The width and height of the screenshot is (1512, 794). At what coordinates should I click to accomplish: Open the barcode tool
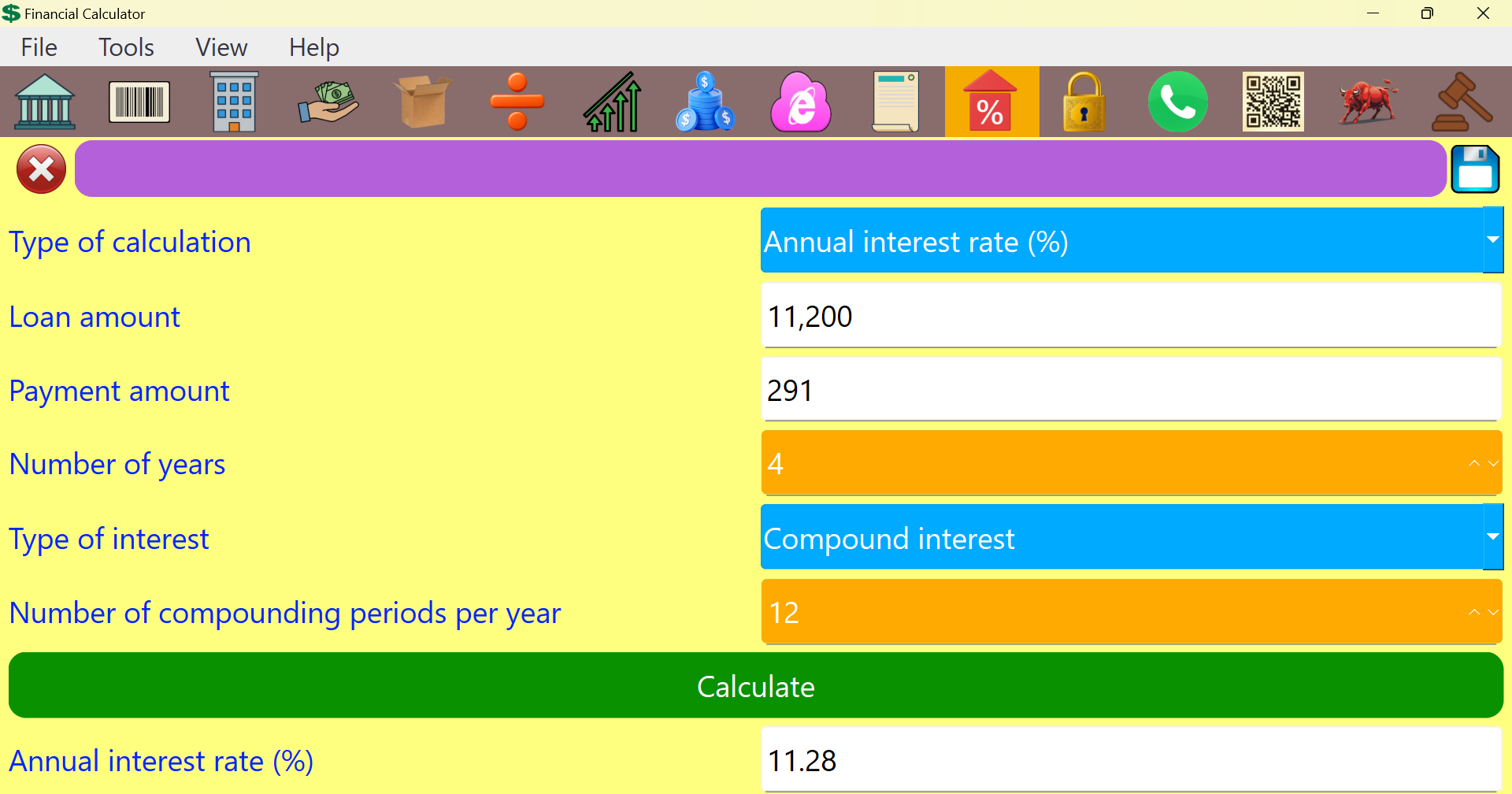point(139,102)
